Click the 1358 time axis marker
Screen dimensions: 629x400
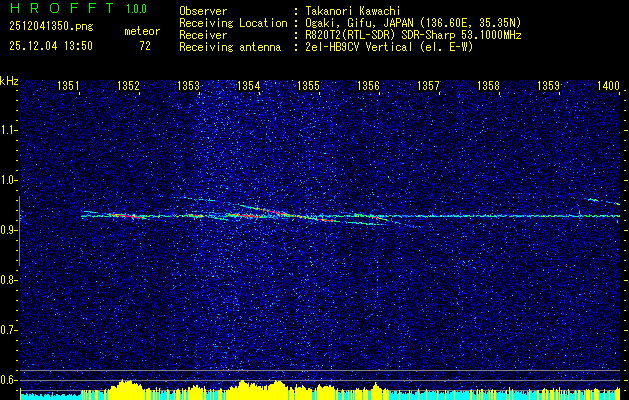click(488, 85)
